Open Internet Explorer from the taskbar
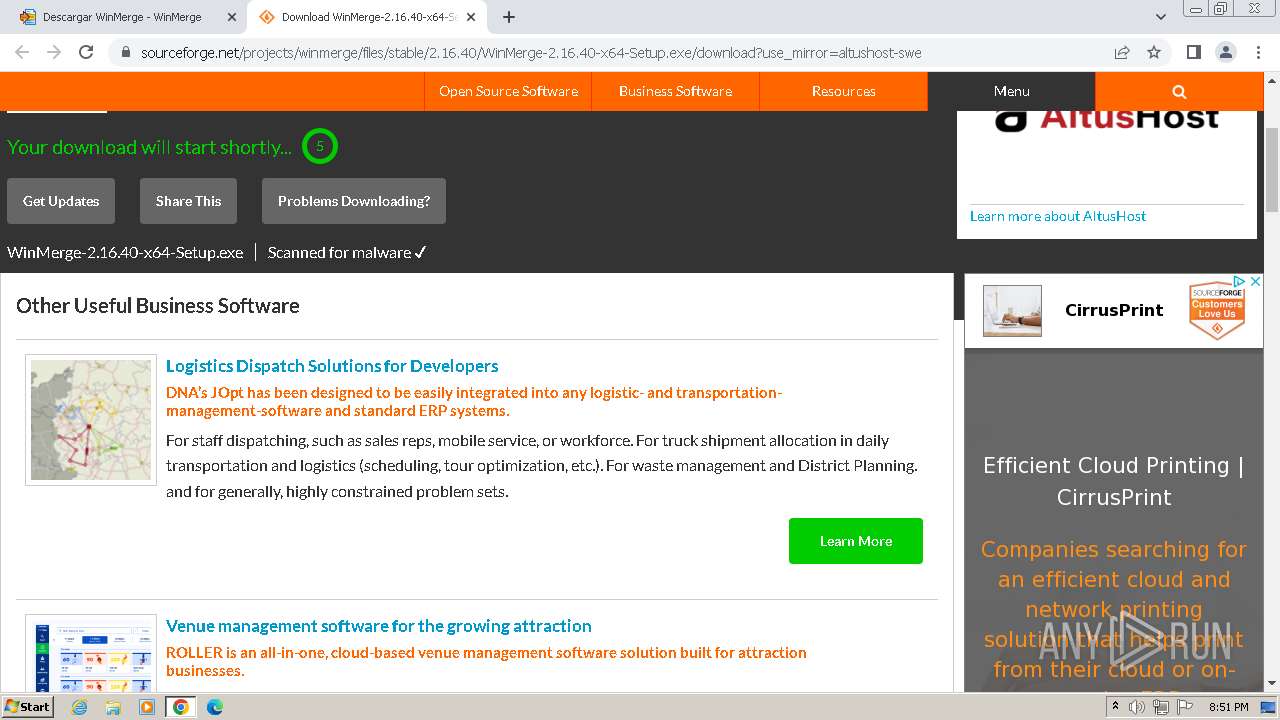Viewport: 1280px width, 720px height. 79,707
